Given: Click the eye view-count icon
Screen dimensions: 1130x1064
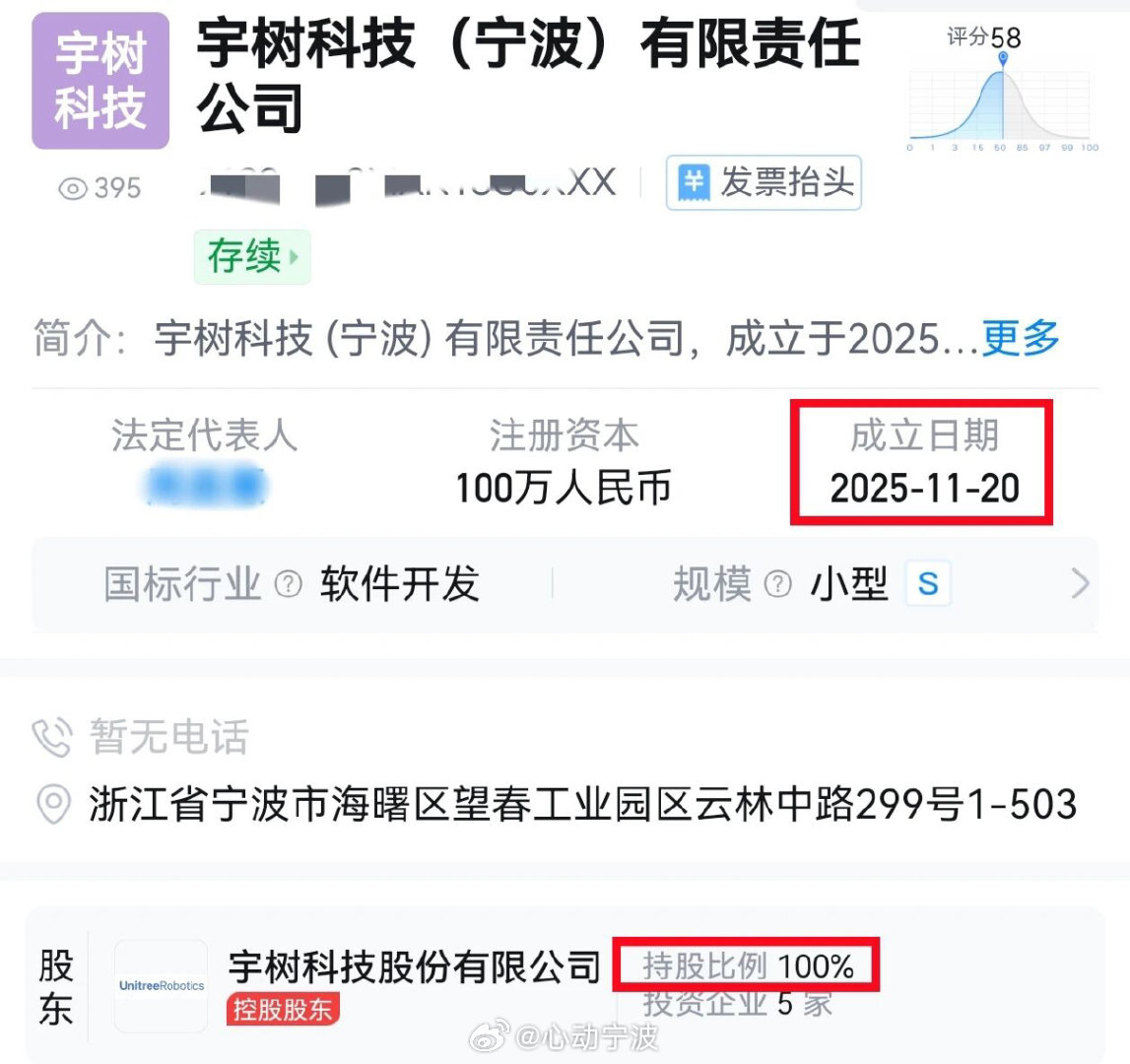Looking at the screenshot, I should 72,189.
